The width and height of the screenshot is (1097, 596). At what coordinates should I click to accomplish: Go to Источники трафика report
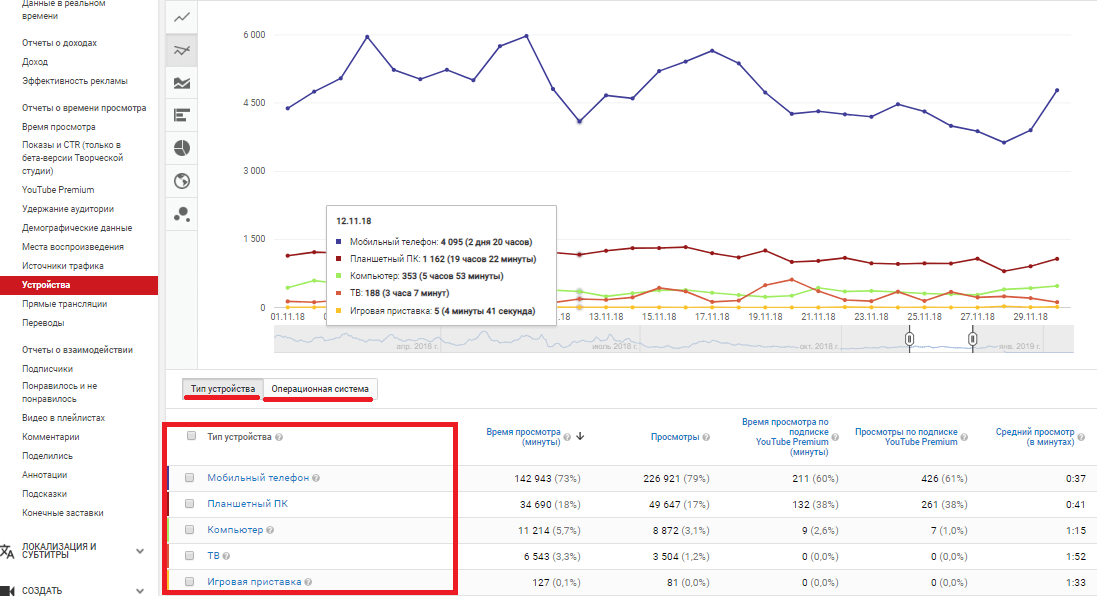[63, 266]
